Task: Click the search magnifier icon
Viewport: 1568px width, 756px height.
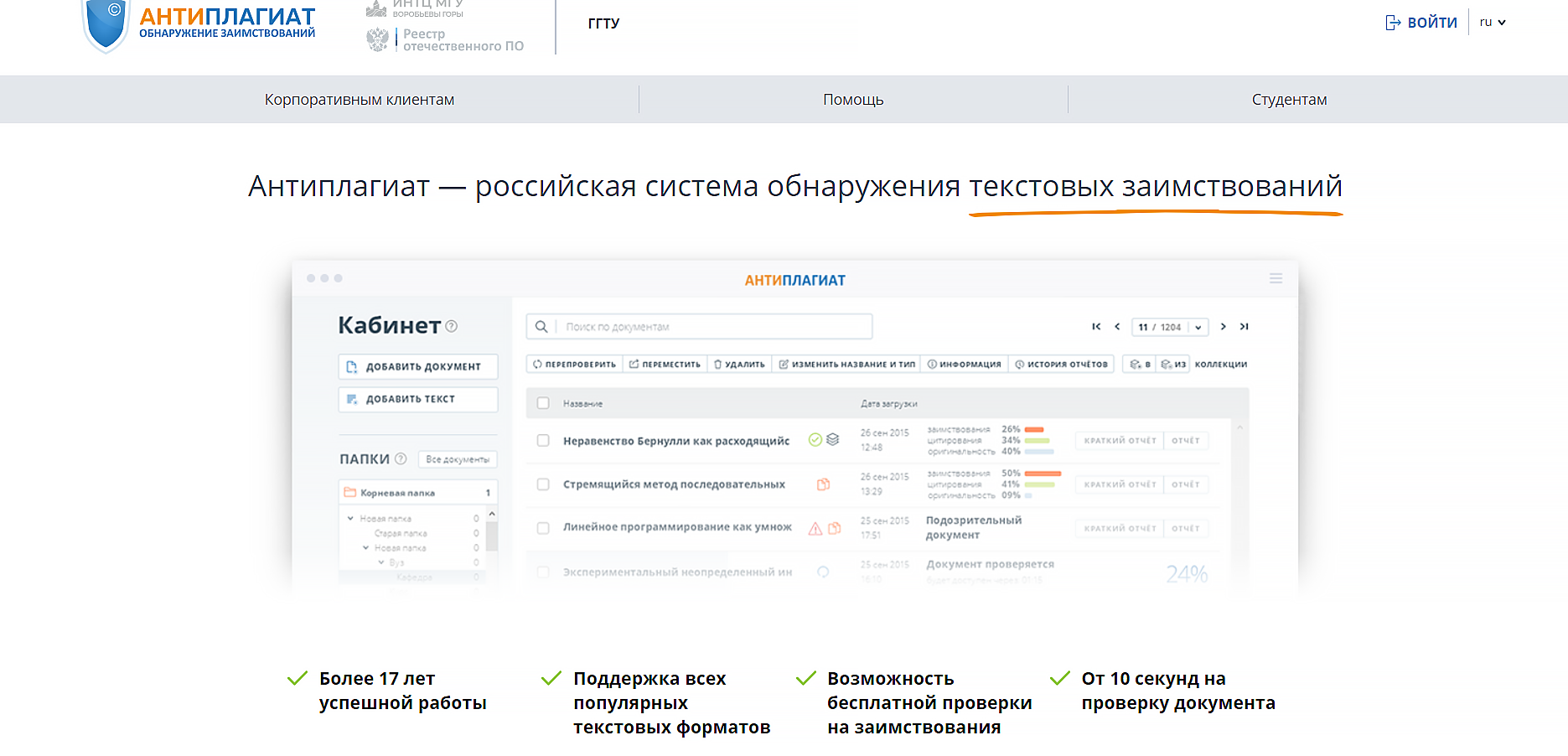Action: pyautogui.click(x=541, y=327)
